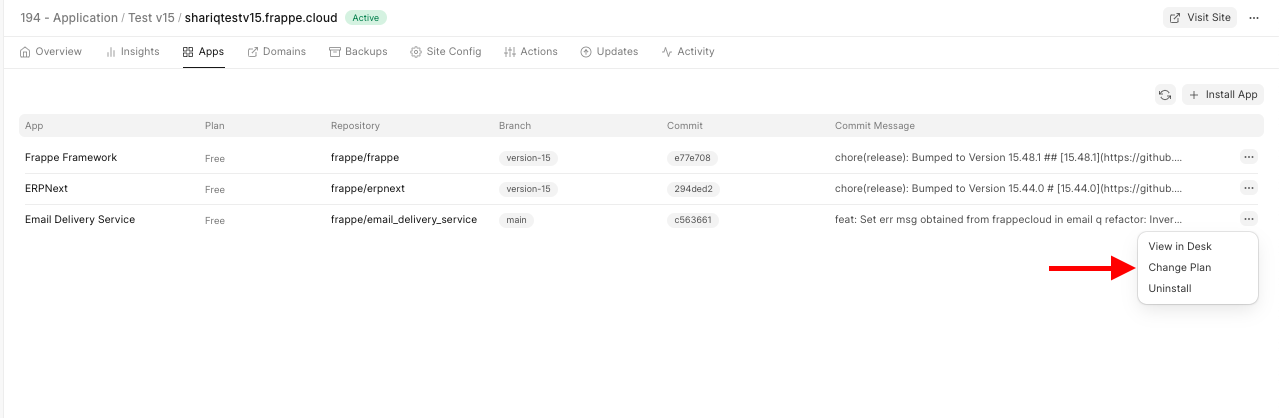Click the Test v15 breadcrumb link
The image size is (1279, 418).
point(149,18)
